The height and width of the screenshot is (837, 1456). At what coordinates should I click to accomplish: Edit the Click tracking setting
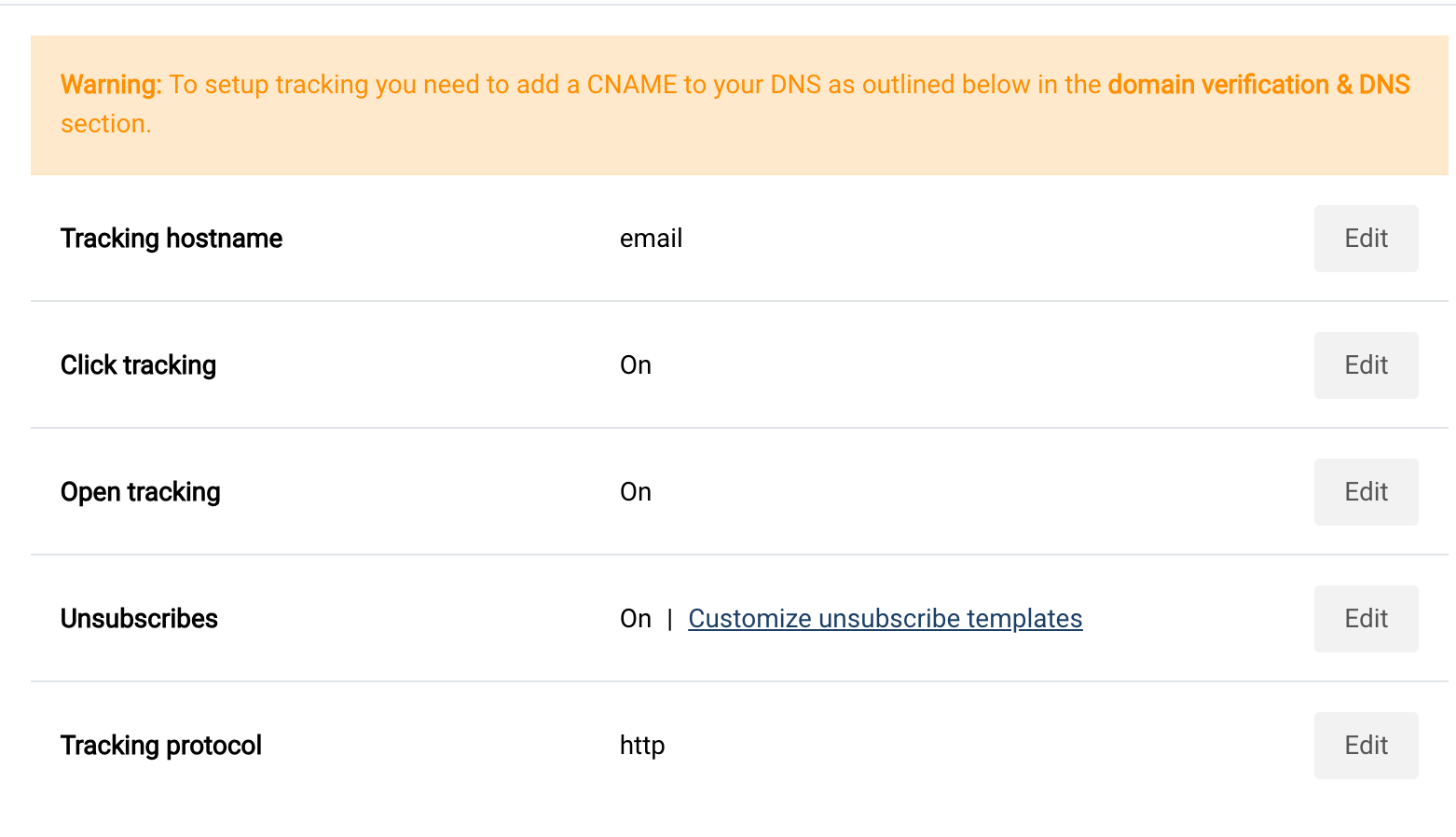[x=1366, y=365]
